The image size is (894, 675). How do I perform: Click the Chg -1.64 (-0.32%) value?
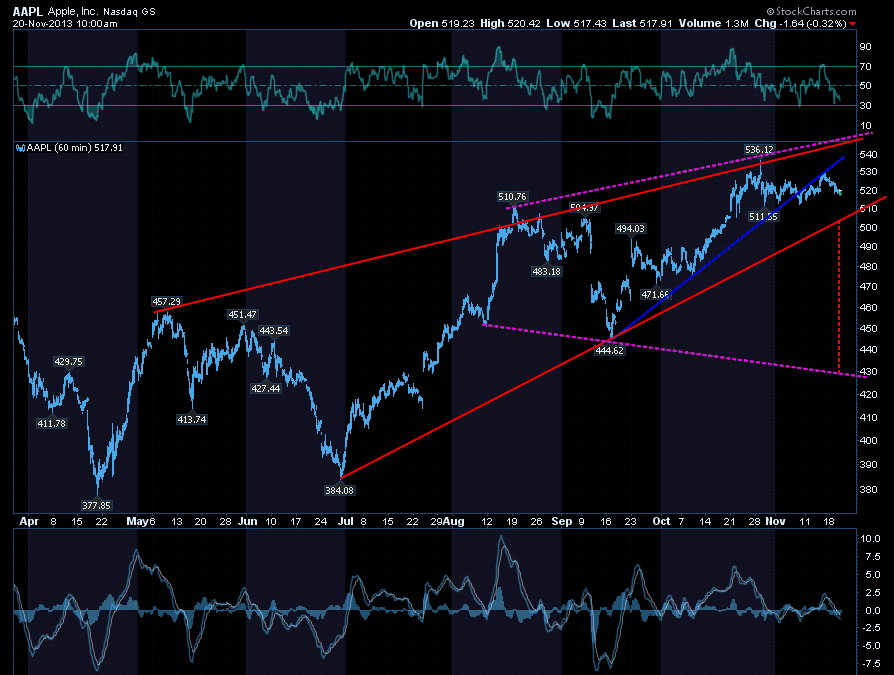pos(800,23)
